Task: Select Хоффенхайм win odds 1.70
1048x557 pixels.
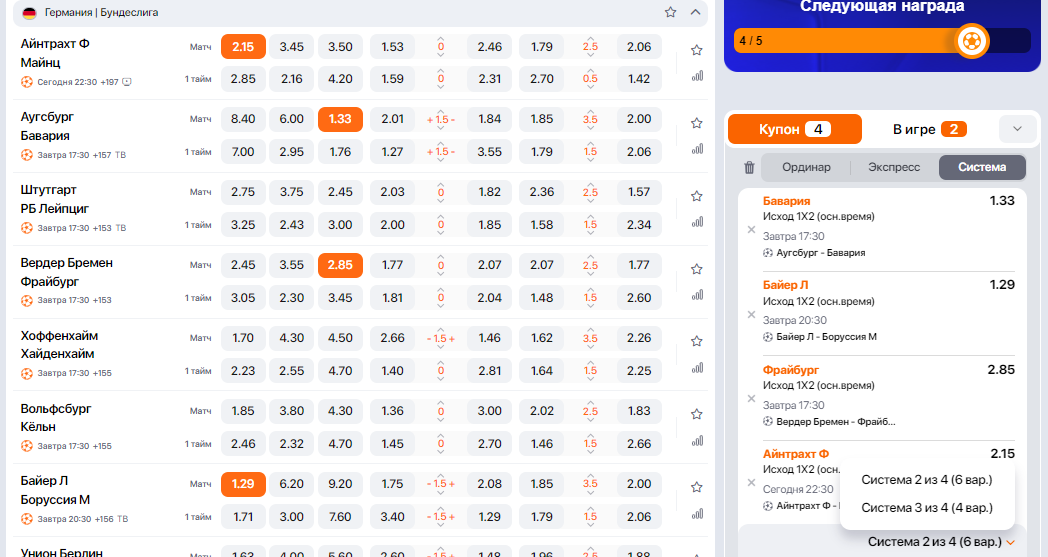Action: [243, 338]
